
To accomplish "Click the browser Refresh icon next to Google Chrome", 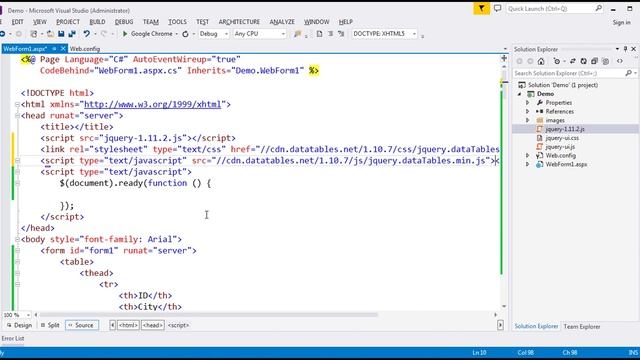I will click(x=185, y=34).
